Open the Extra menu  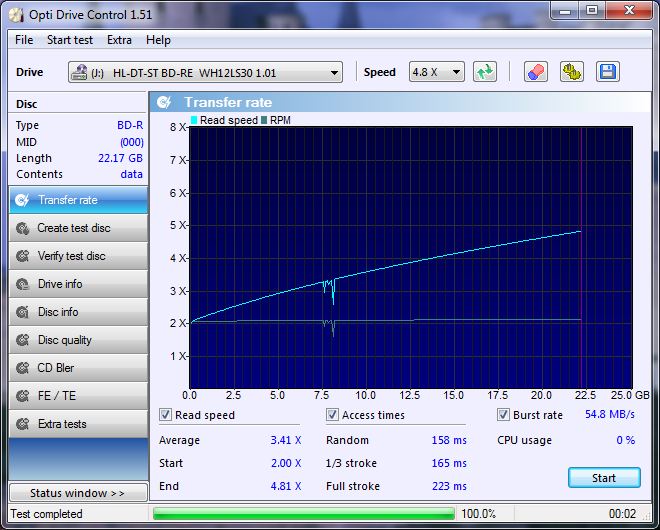(x=119, y=40)
